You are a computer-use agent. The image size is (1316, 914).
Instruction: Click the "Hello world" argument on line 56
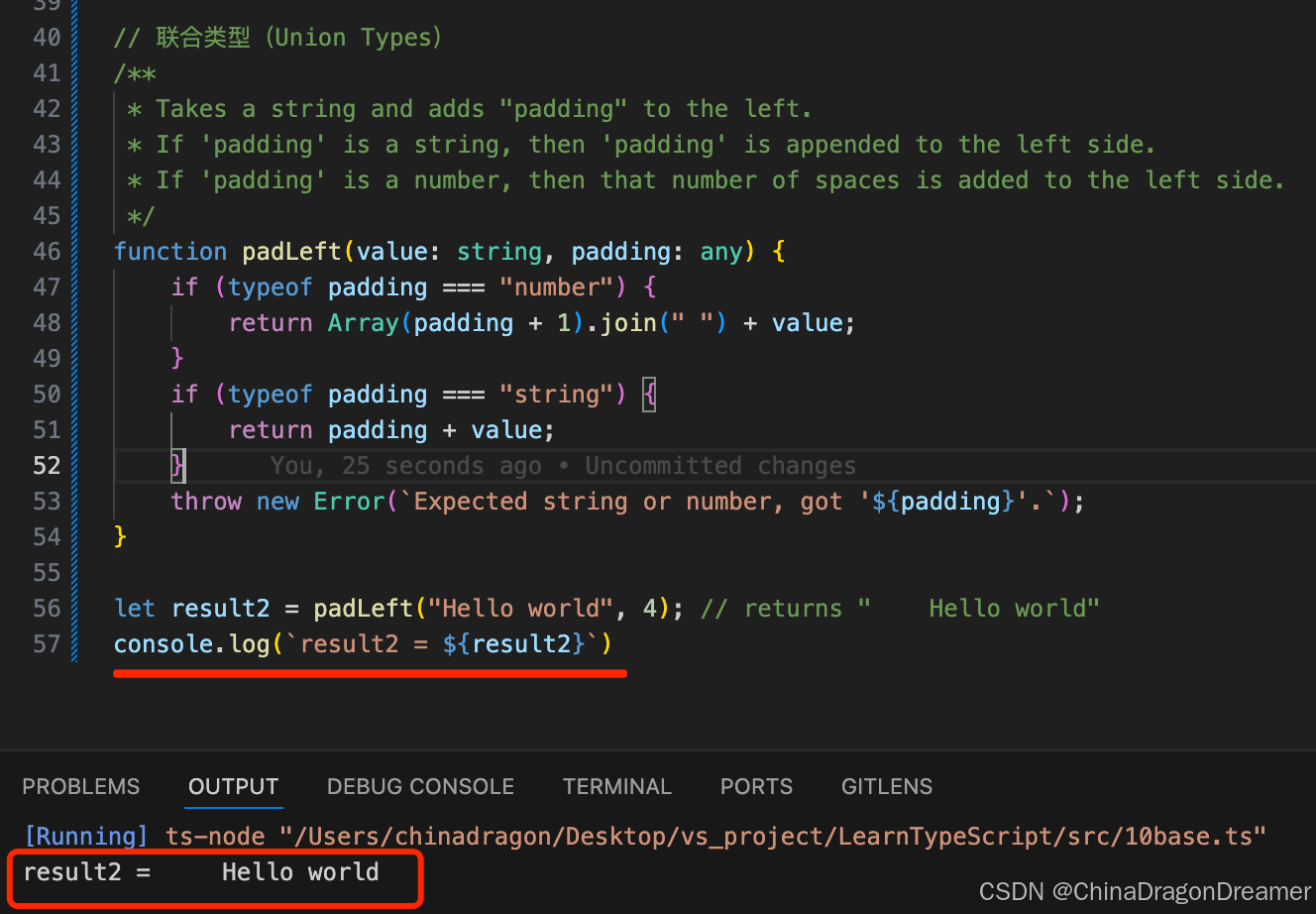520,609
